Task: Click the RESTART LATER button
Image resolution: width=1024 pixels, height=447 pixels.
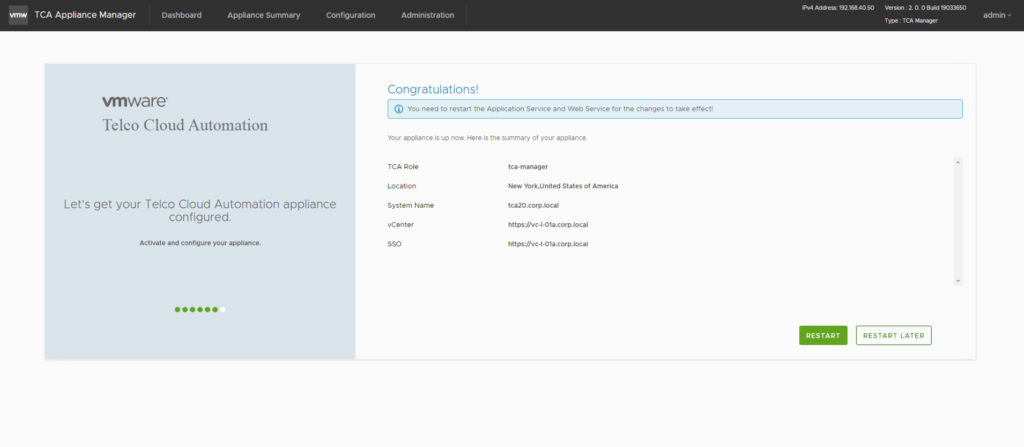Action: click(893, 335)
